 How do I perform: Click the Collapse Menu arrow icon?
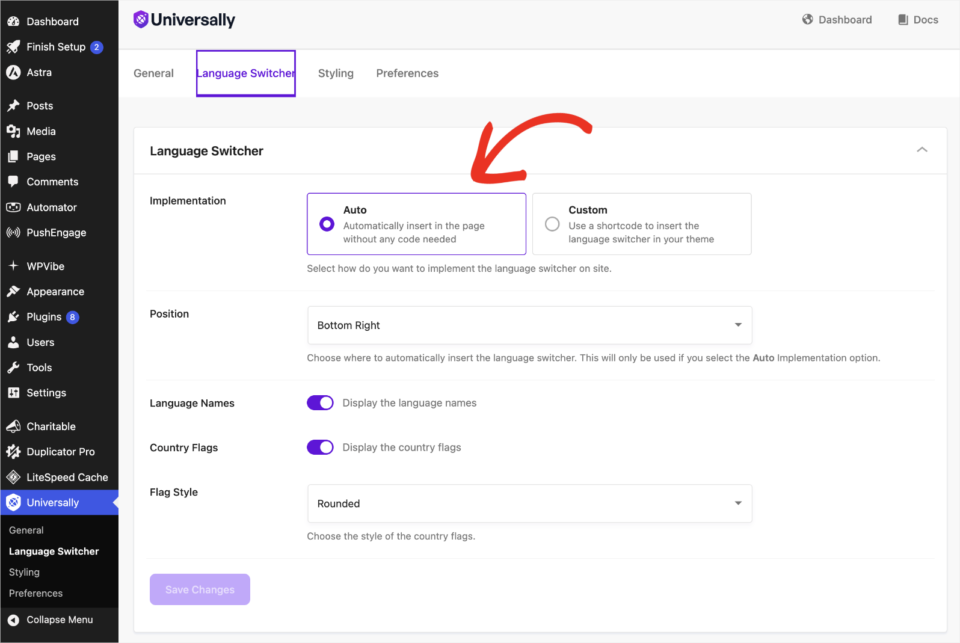click(x=13, y=620)
